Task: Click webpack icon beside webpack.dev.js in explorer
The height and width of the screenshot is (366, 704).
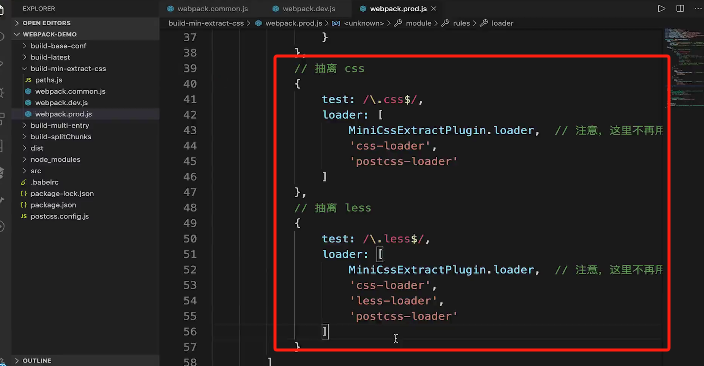Action: (28, 102)
